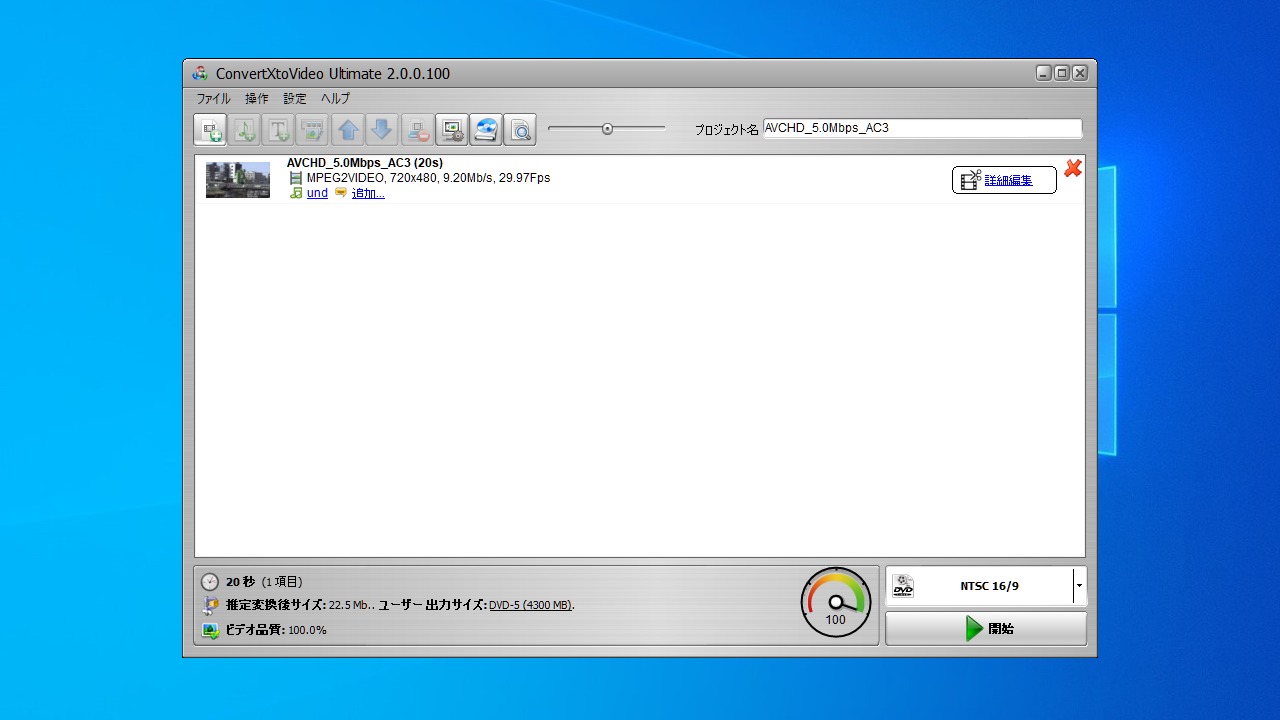This screenshot has width=1280, height=720.
Task: Click the title AVCHD_5.0Mbps_AC3 (20s)
Action: click(365, 163)
